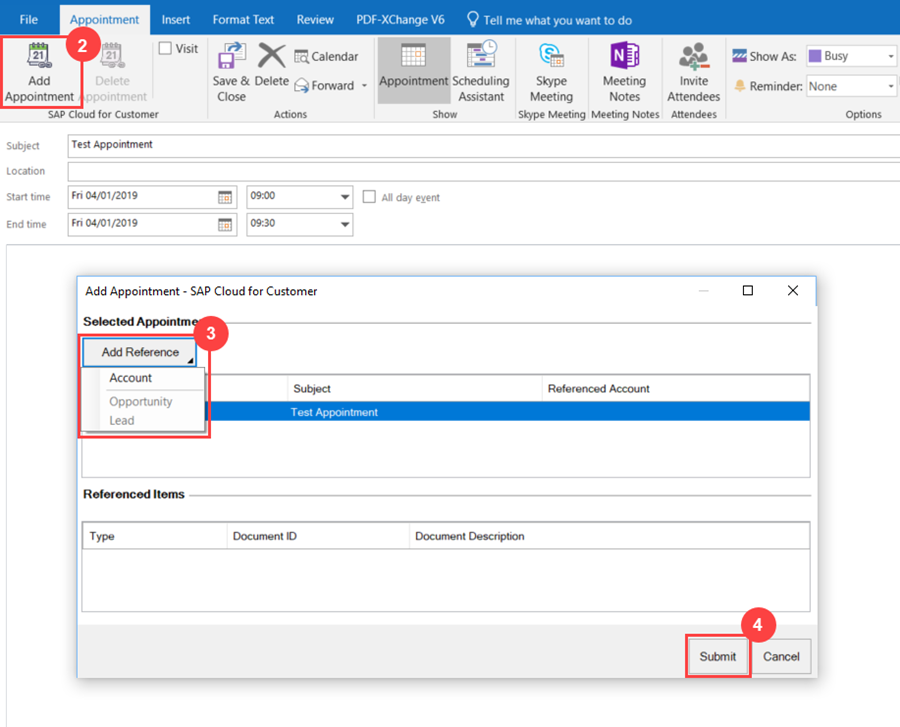Image resolution: width=900 pixels, height=727 pixels.
Task: Click the Cancel button
Action: tap(781, 656)
